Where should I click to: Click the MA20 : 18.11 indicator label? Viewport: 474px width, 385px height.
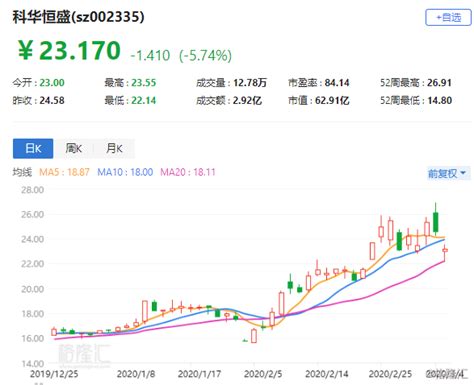click(188, 172)
